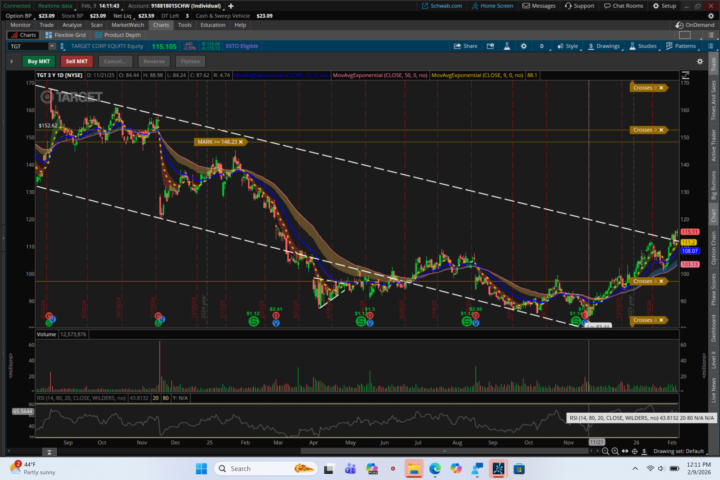Click the chart horizontal scrollbar thumb
This screenshot has width=720, height=480.
444,451
